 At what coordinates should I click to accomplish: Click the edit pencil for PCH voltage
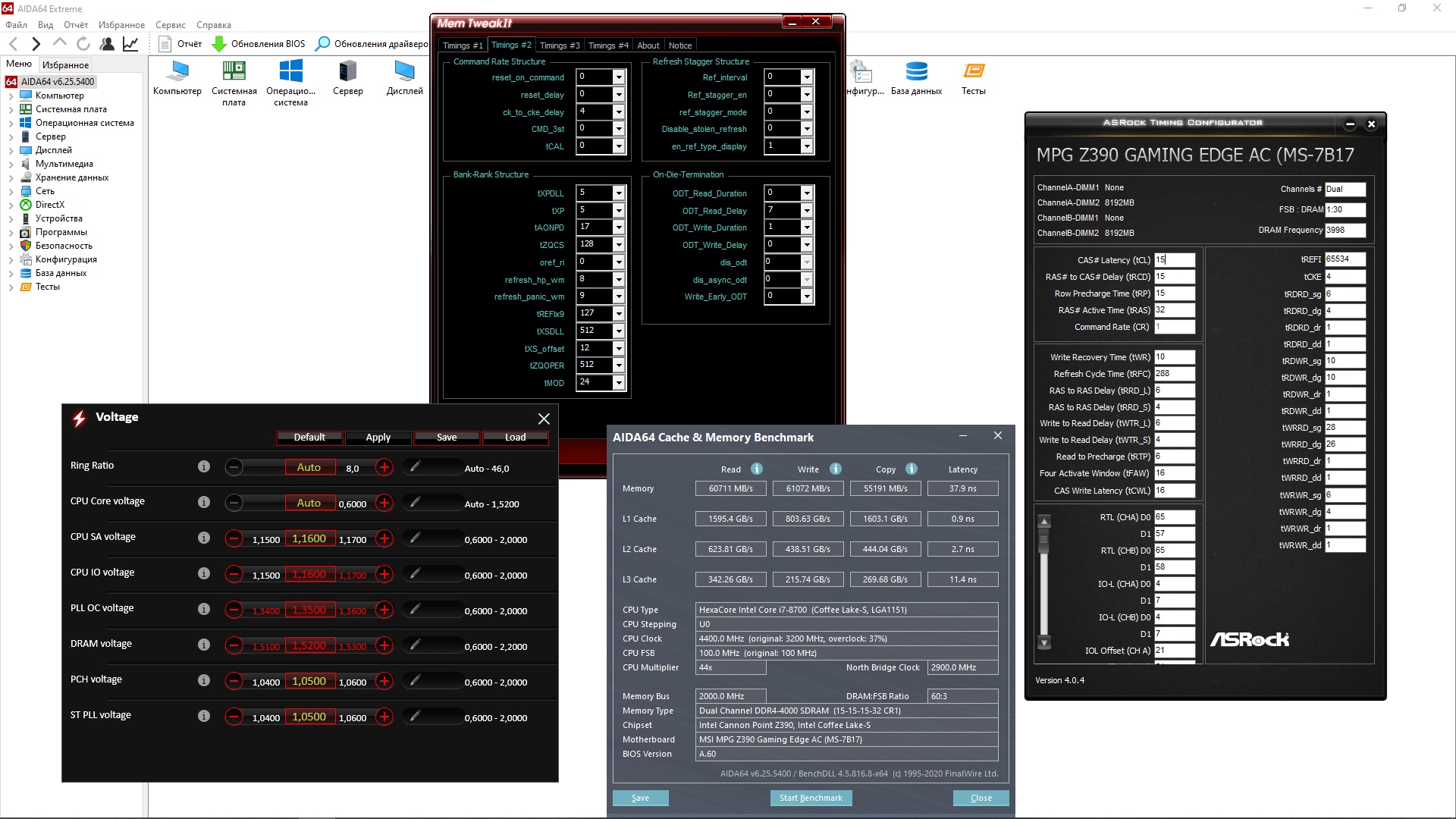(415, 681)
